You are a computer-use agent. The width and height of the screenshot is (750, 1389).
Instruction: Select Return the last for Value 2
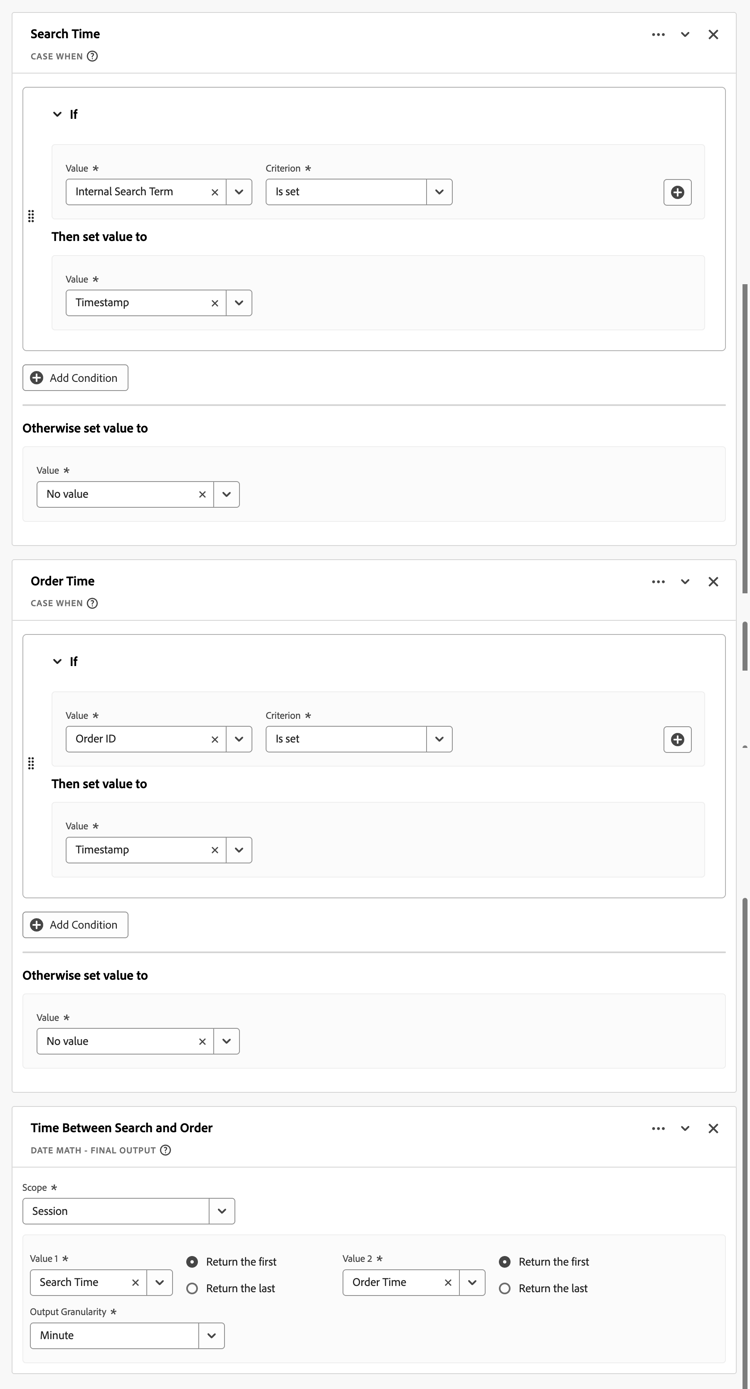point(505,1288)
